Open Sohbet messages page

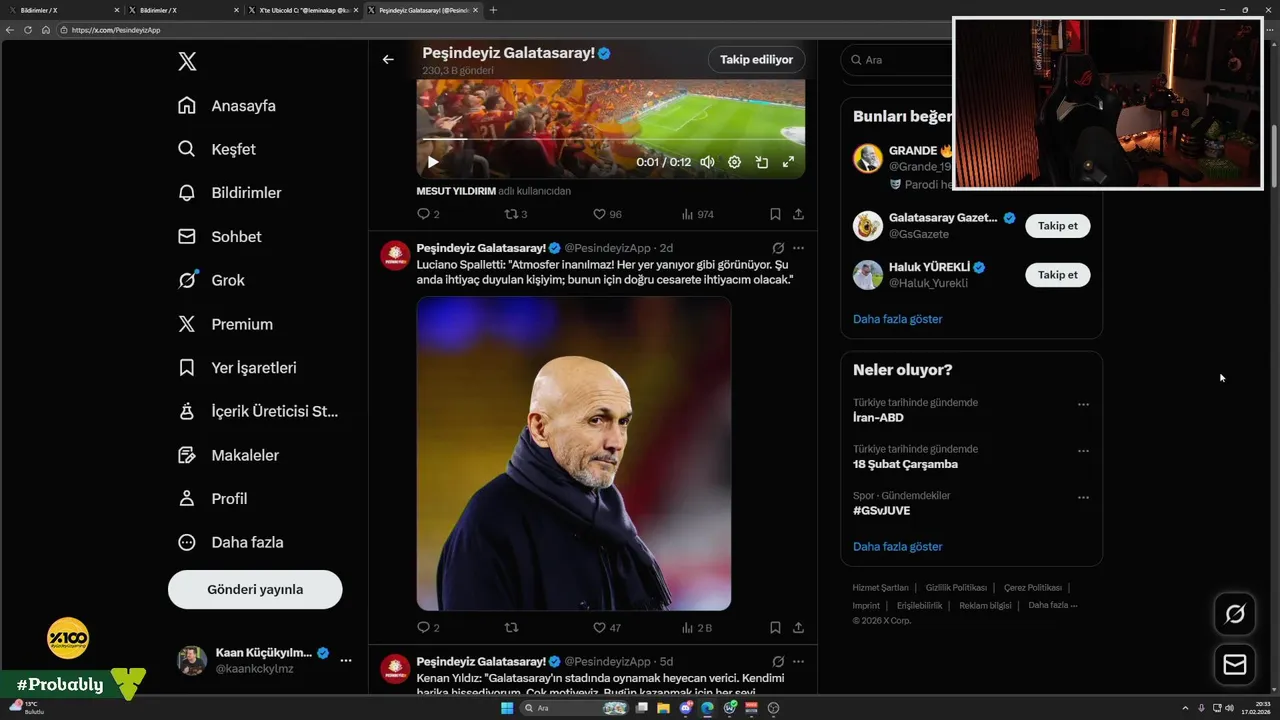tap(220, 237)
